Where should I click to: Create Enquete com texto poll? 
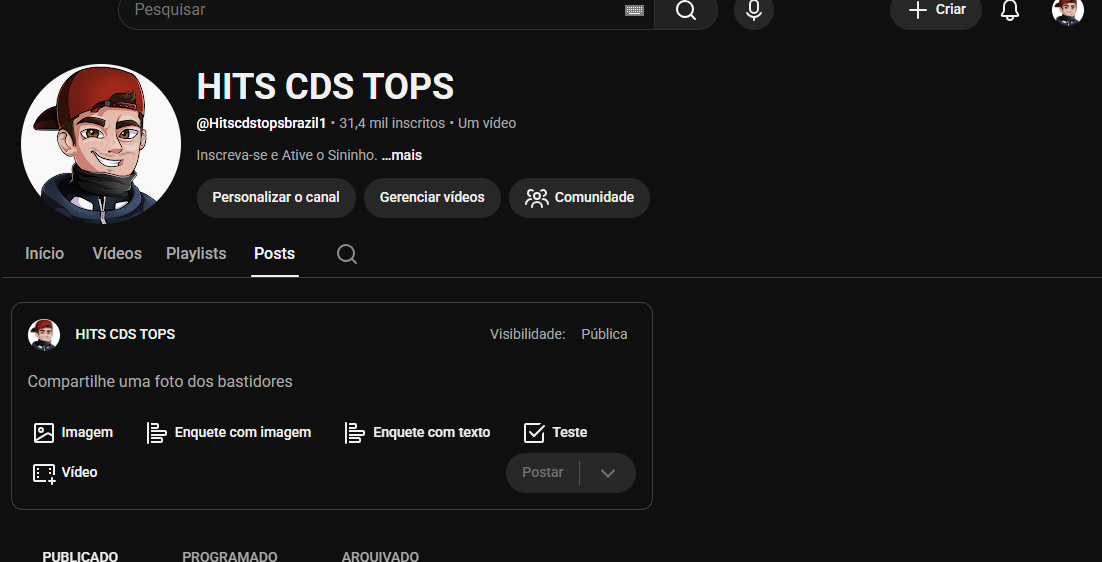(417, 433)
